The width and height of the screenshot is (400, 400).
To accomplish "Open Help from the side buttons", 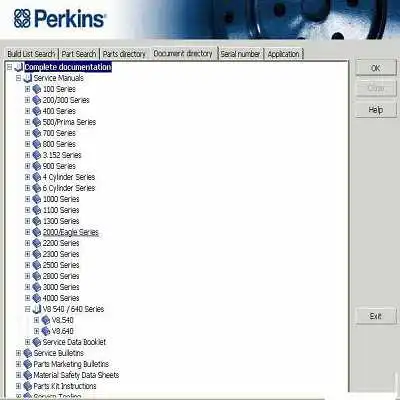I will point(376,110).
